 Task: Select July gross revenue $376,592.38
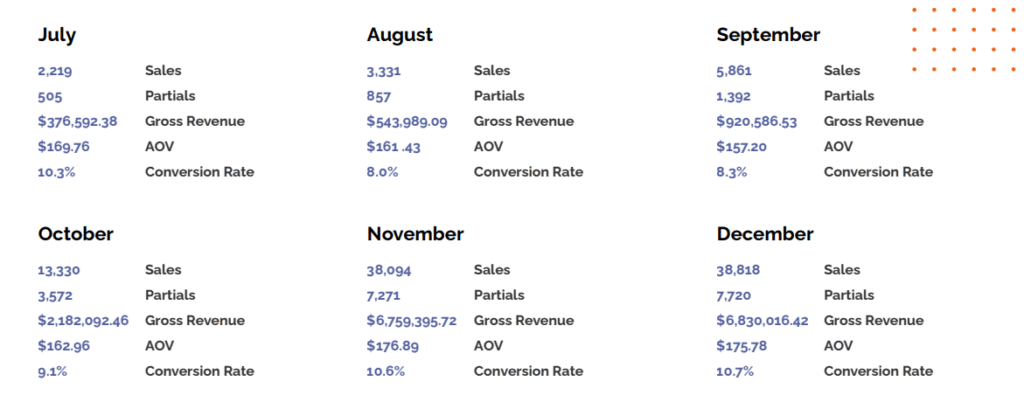[x=78, y=121]
